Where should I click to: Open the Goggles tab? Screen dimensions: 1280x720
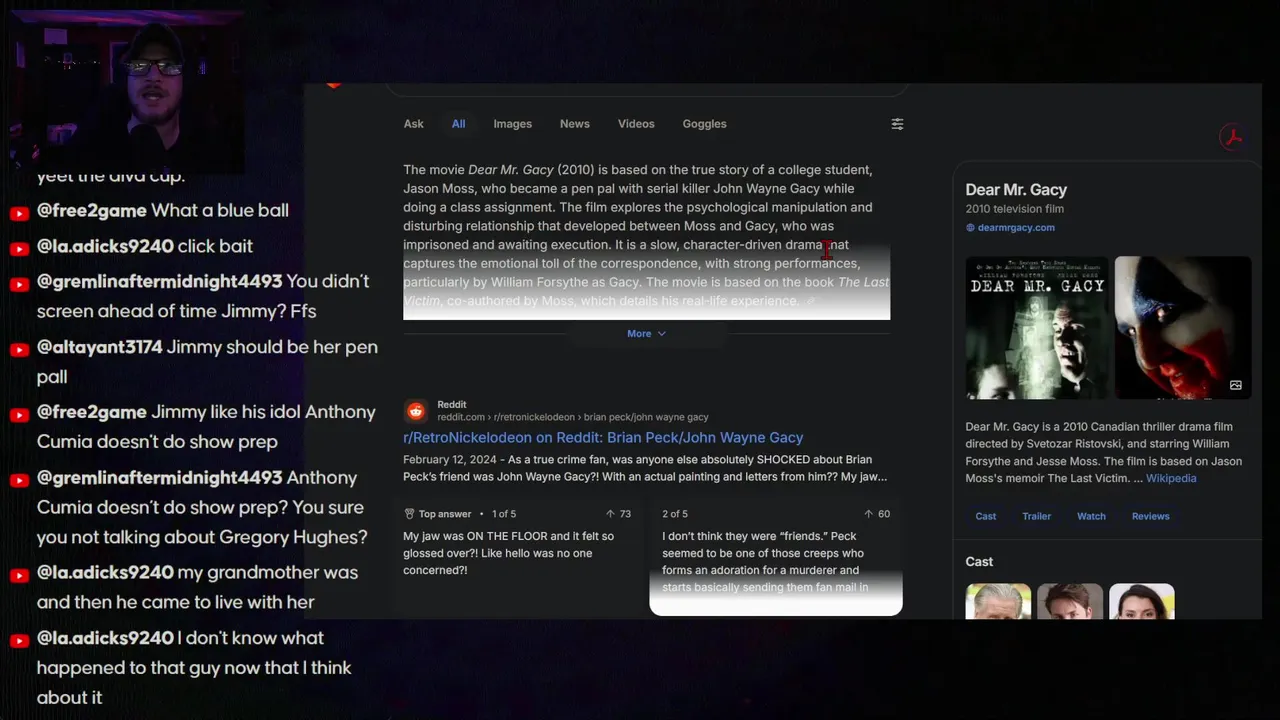(704, 124)
